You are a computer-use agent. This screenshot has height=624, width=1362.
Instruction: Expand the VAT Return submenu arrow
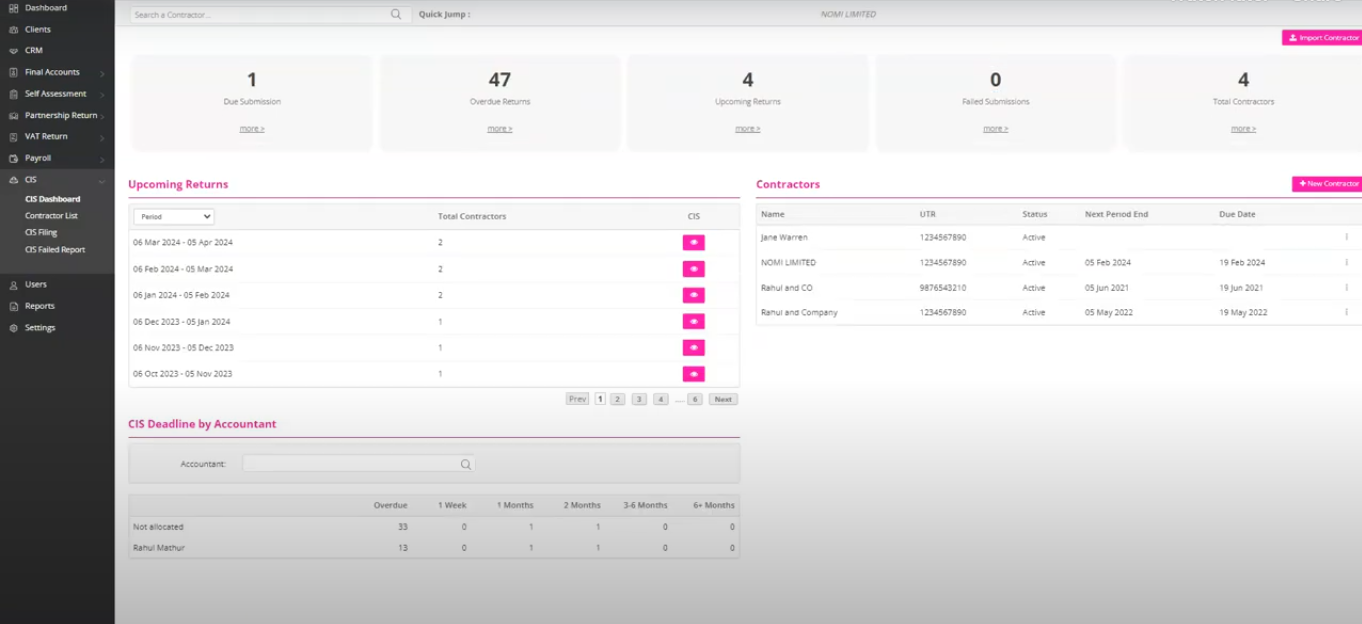click(102, 138)
